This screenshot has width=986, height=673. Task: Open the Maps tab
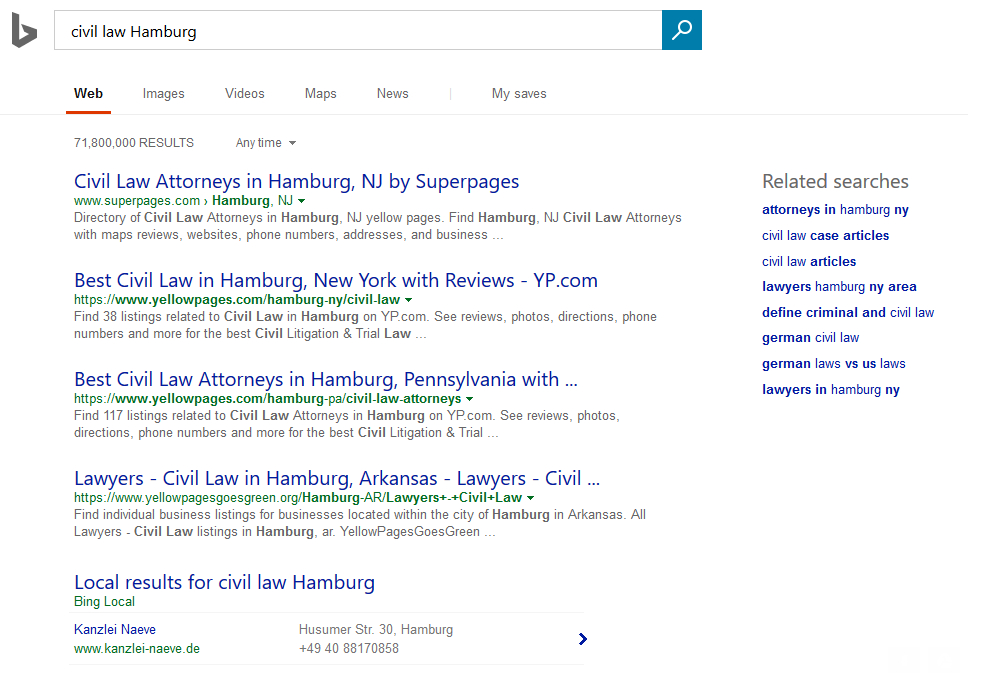(x=320, y=93)
